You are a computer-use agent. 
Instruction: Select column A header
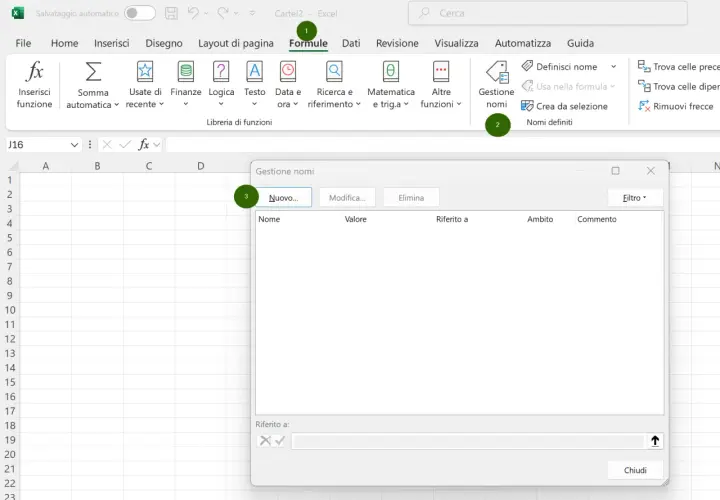(x=45, y=166)
